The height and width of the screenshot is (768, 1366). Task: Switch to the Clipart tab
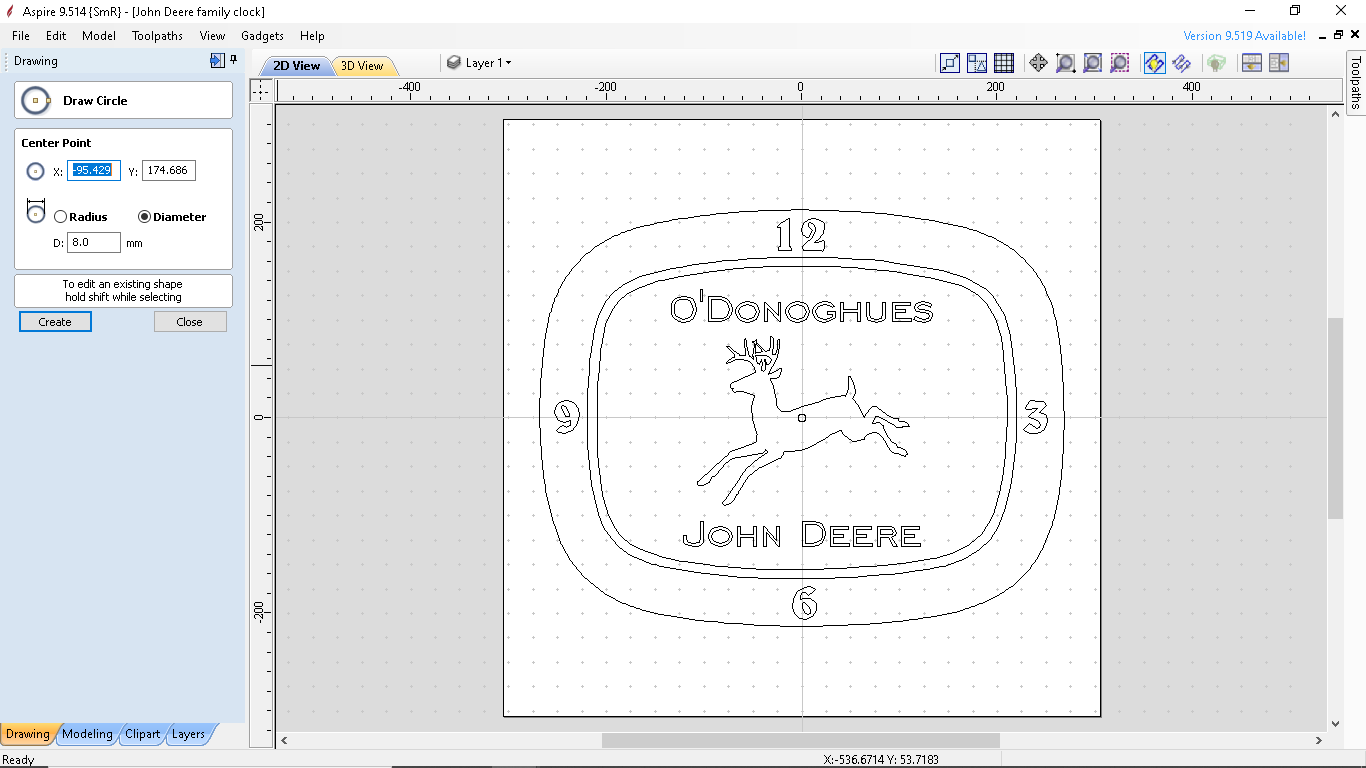(x=142, y=734)
